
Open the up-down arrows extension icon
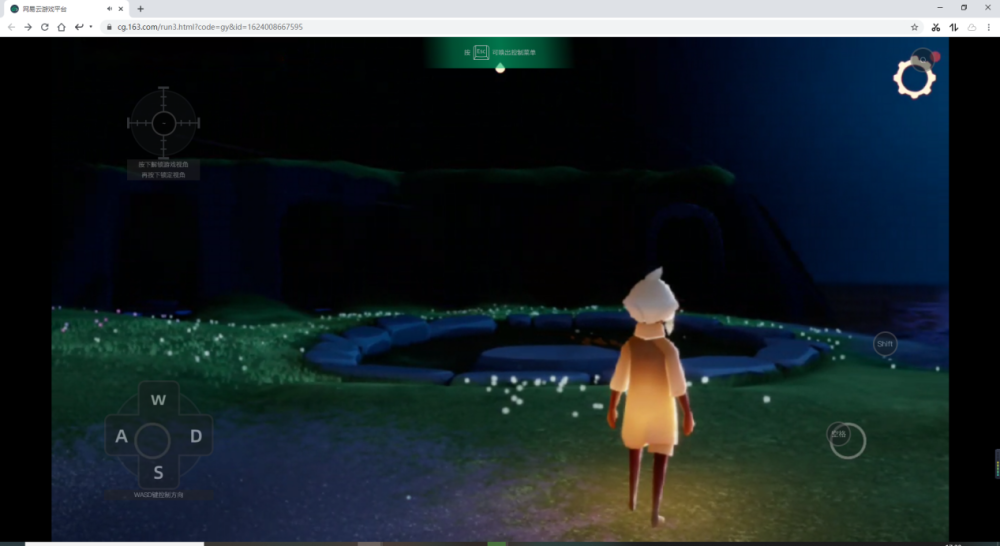click(953, 27)
